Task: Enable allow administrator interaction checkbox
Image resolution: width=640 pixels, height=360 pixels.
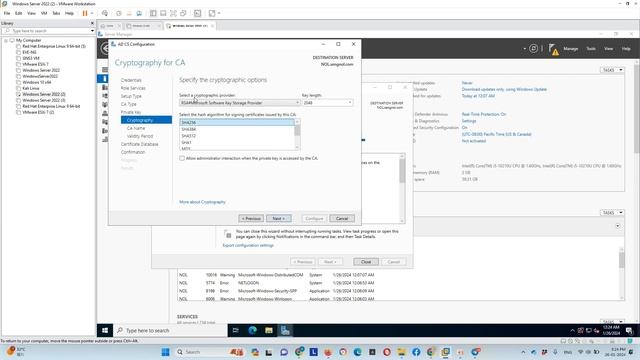Action: click(182, 158)
